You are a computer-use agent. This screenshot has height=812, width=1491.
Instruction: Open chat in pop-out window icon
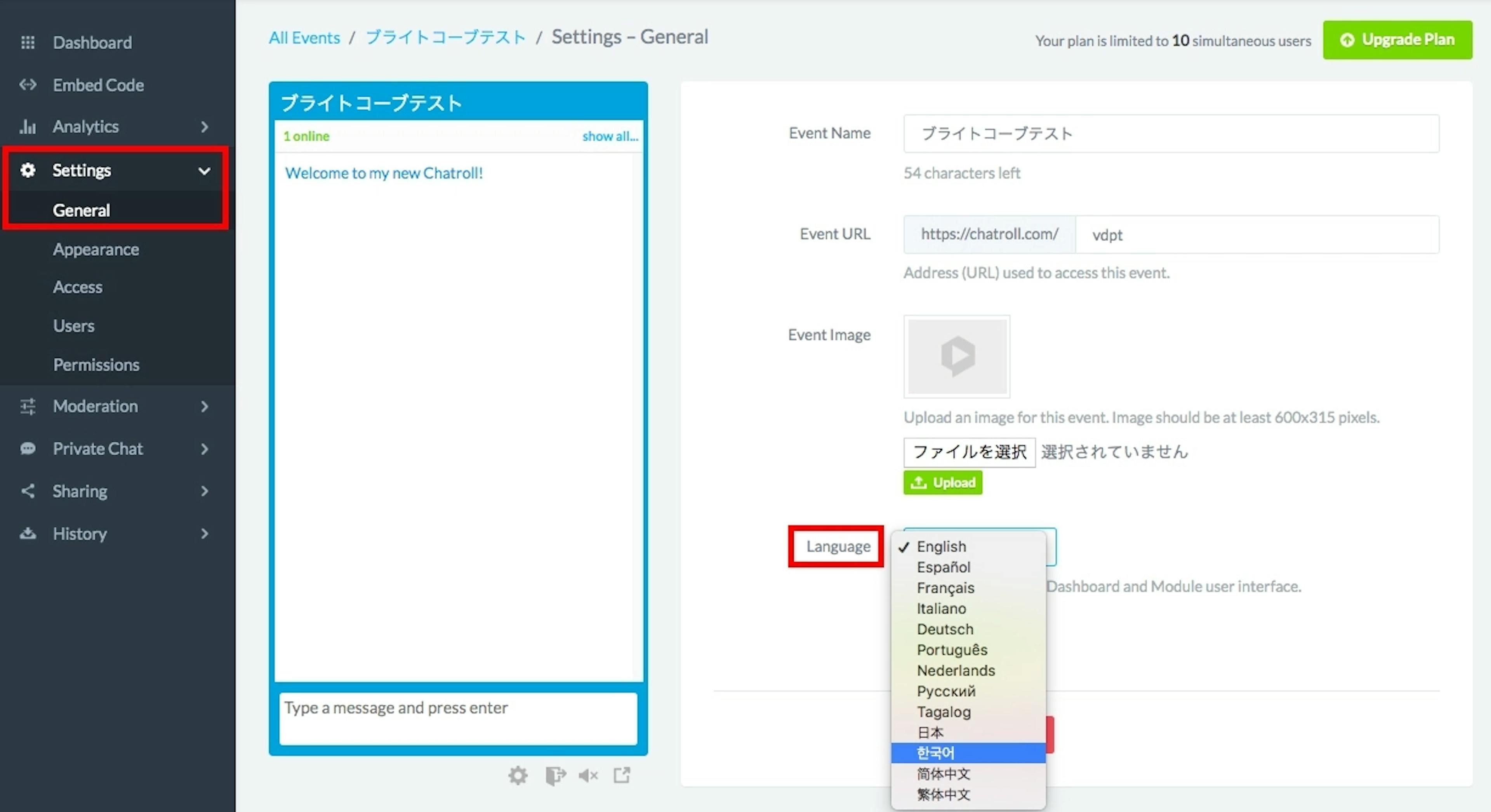coord(622,774)
